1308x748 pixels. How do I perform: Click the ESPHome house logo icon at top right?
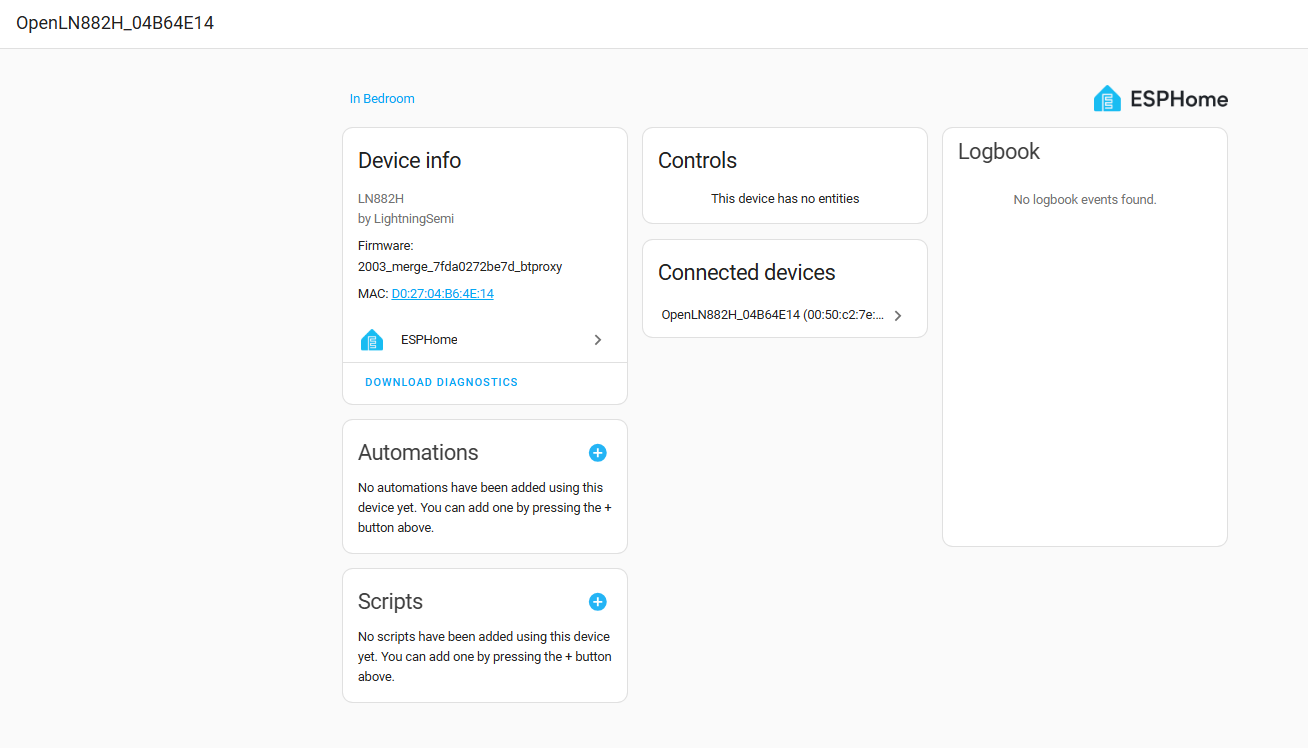coord(1107,99)
